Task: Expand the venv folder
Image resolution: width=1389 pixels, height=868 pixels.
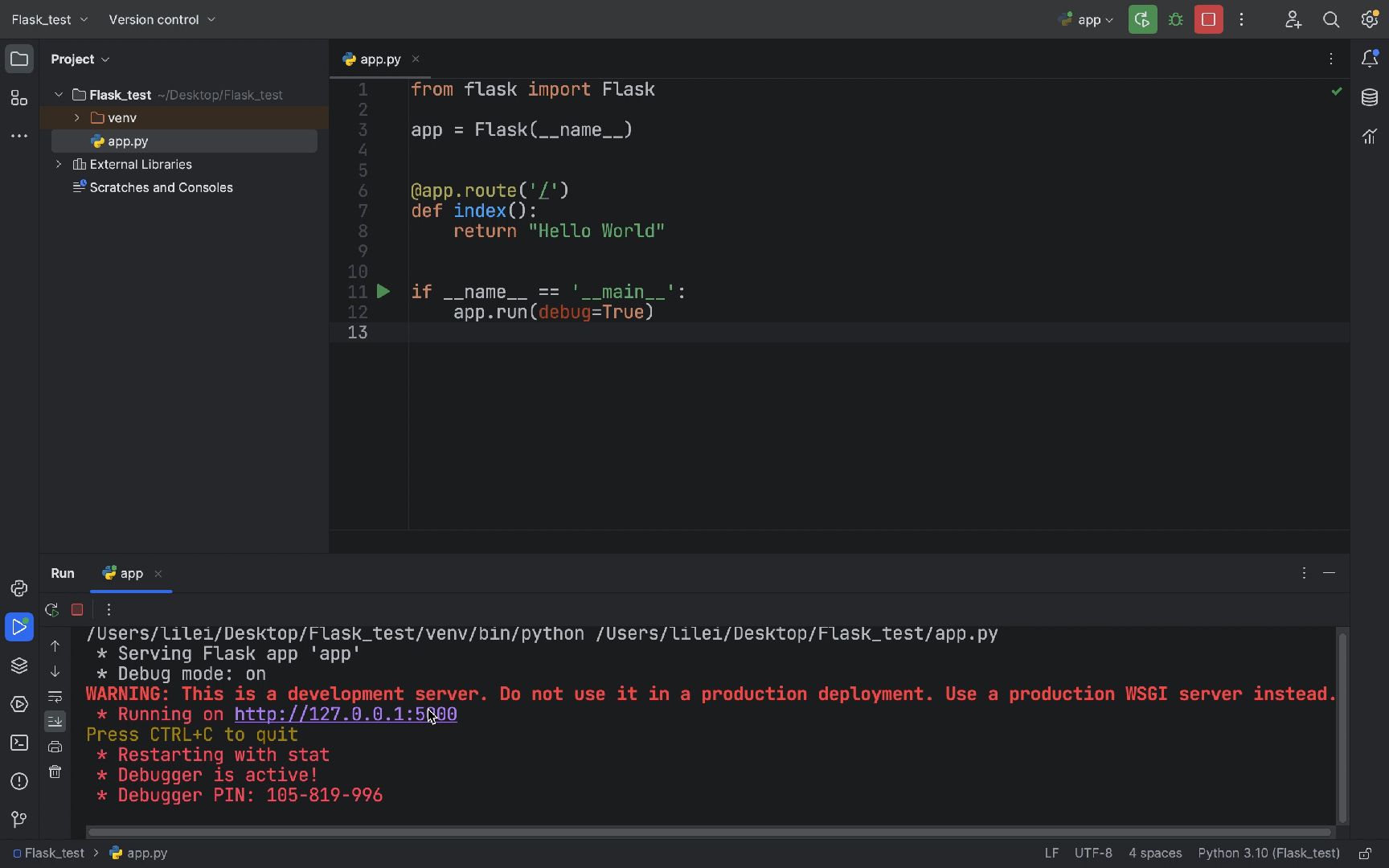Action: tap(77, 118)
